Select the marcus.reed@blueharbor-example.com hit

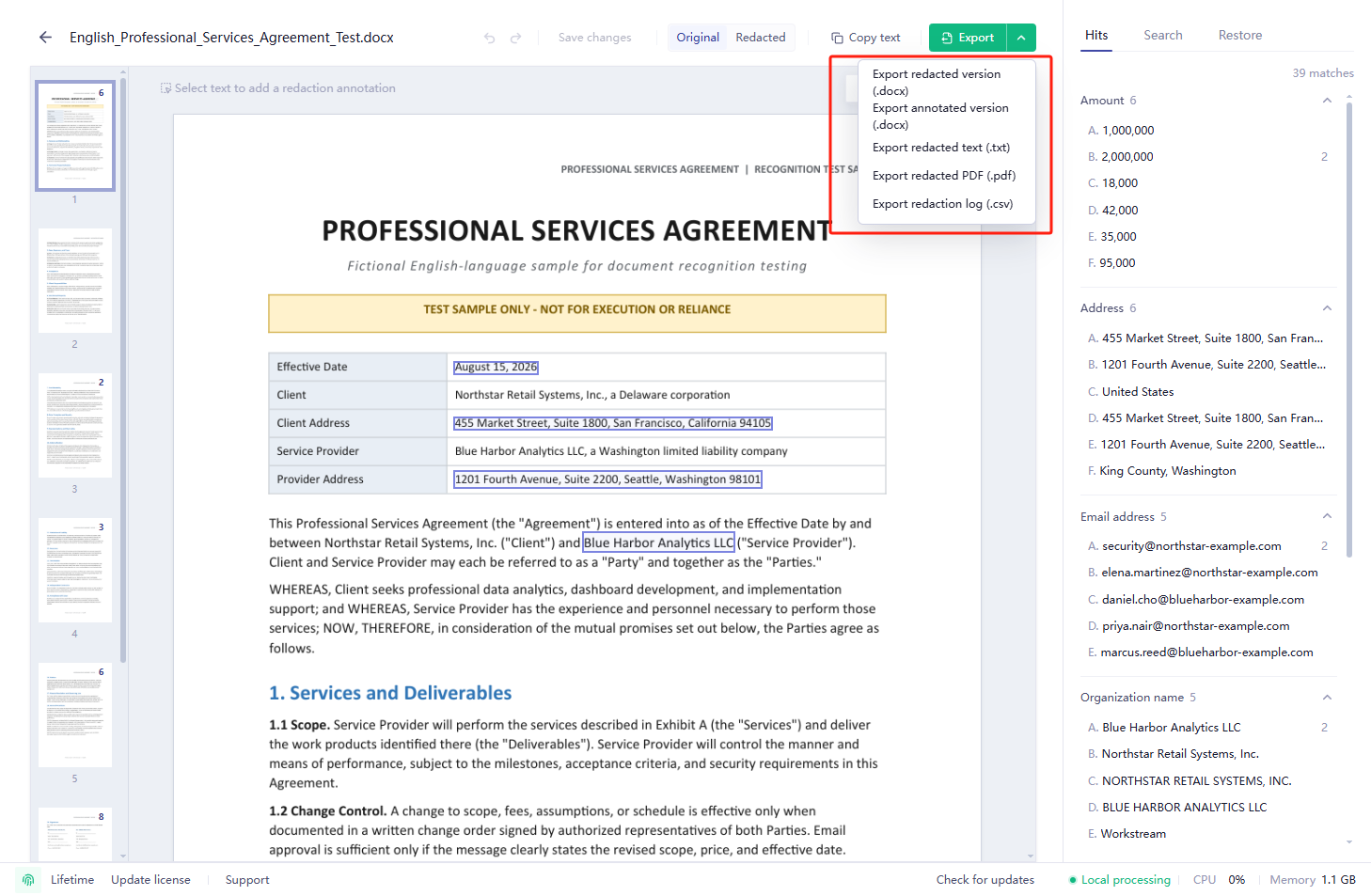click(1208, 652)
